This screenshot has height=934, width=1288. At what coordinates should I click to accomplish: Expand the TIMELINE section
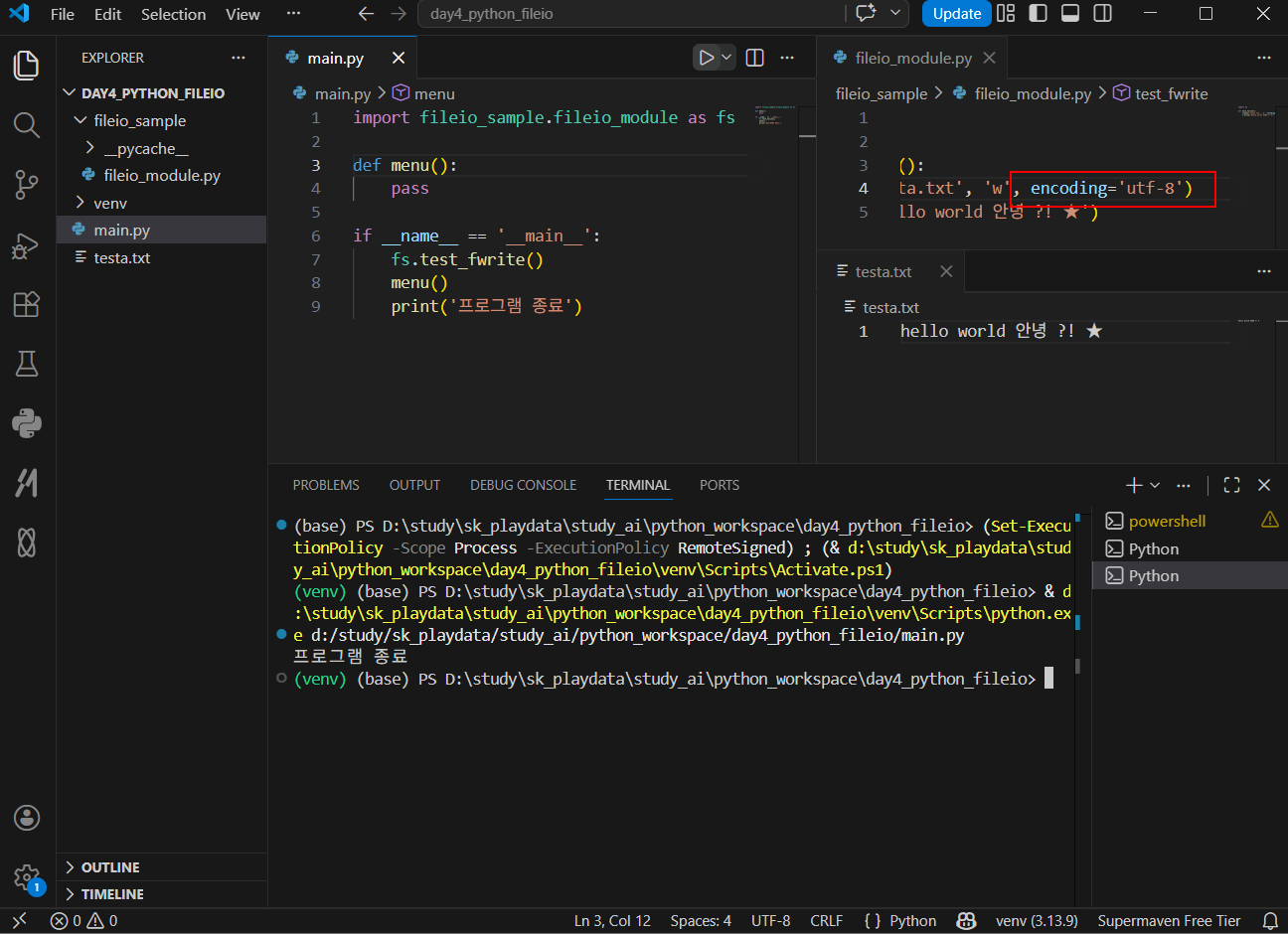[x=162, y=894]
